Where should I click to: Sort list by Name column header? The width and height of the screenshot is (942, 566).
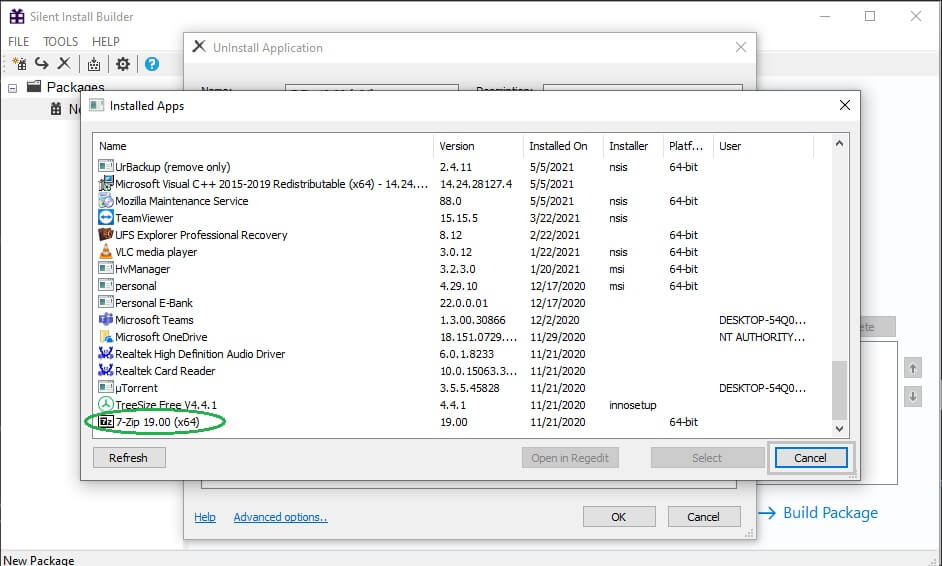263,146
